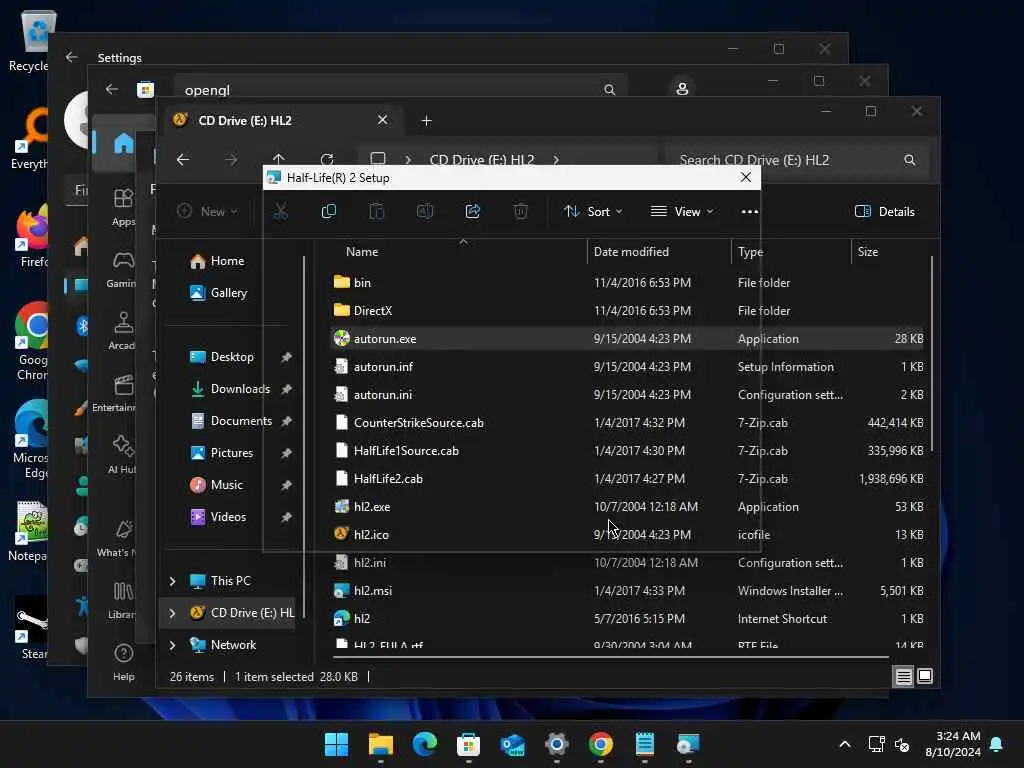This screenshot has width=1024, height=768.
Task: Click the file list horizontal scrollbar
Action: tap(611, 657)
